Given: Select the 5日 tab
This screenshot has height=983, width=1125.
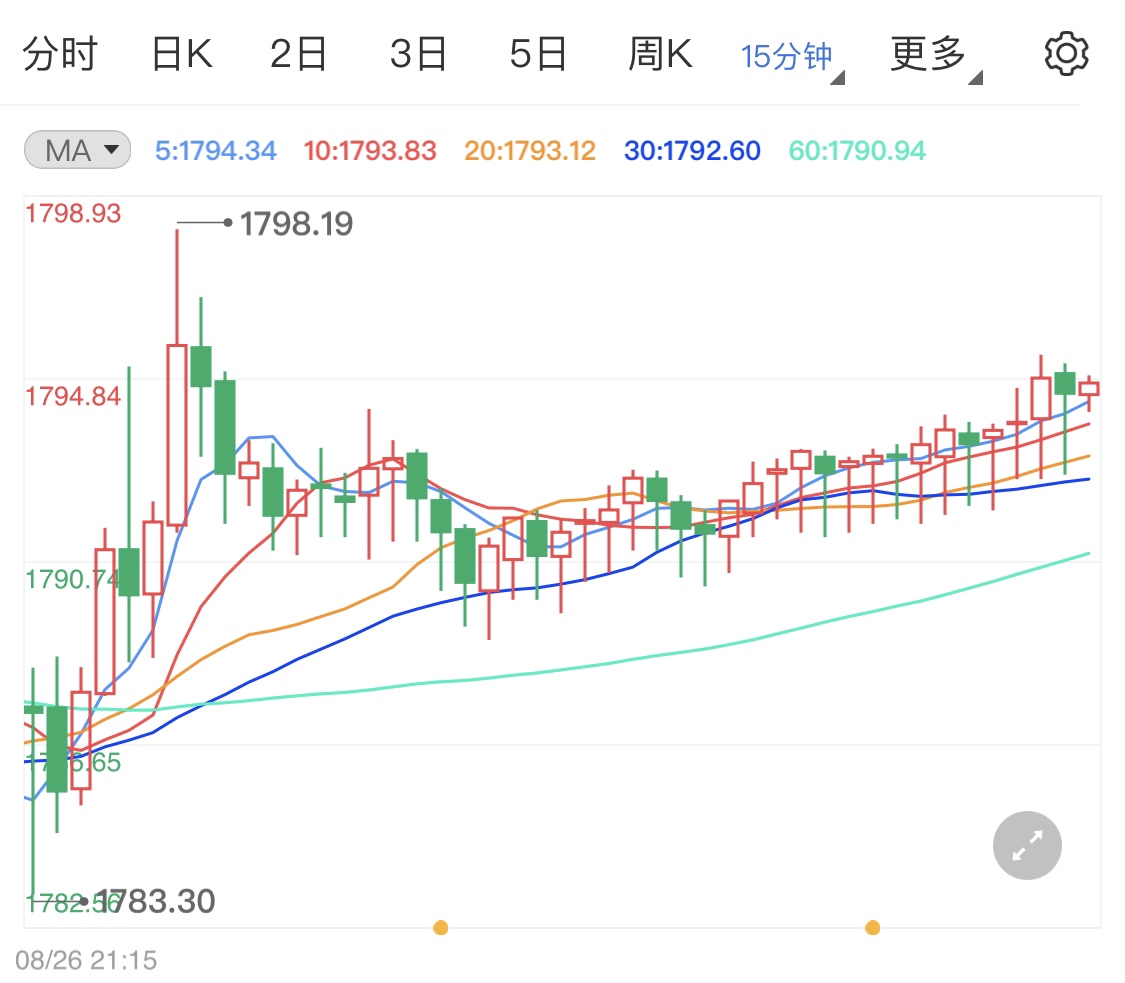Looking at the screenshot, I should (x=538, y=55).
